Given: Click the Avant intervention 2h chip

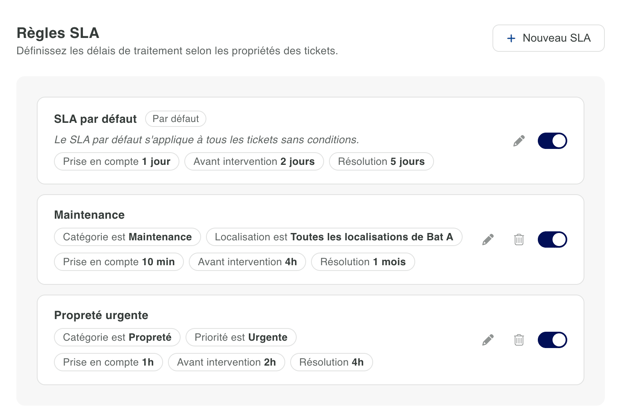Looking at the screenshot, I should pos(226,362).
